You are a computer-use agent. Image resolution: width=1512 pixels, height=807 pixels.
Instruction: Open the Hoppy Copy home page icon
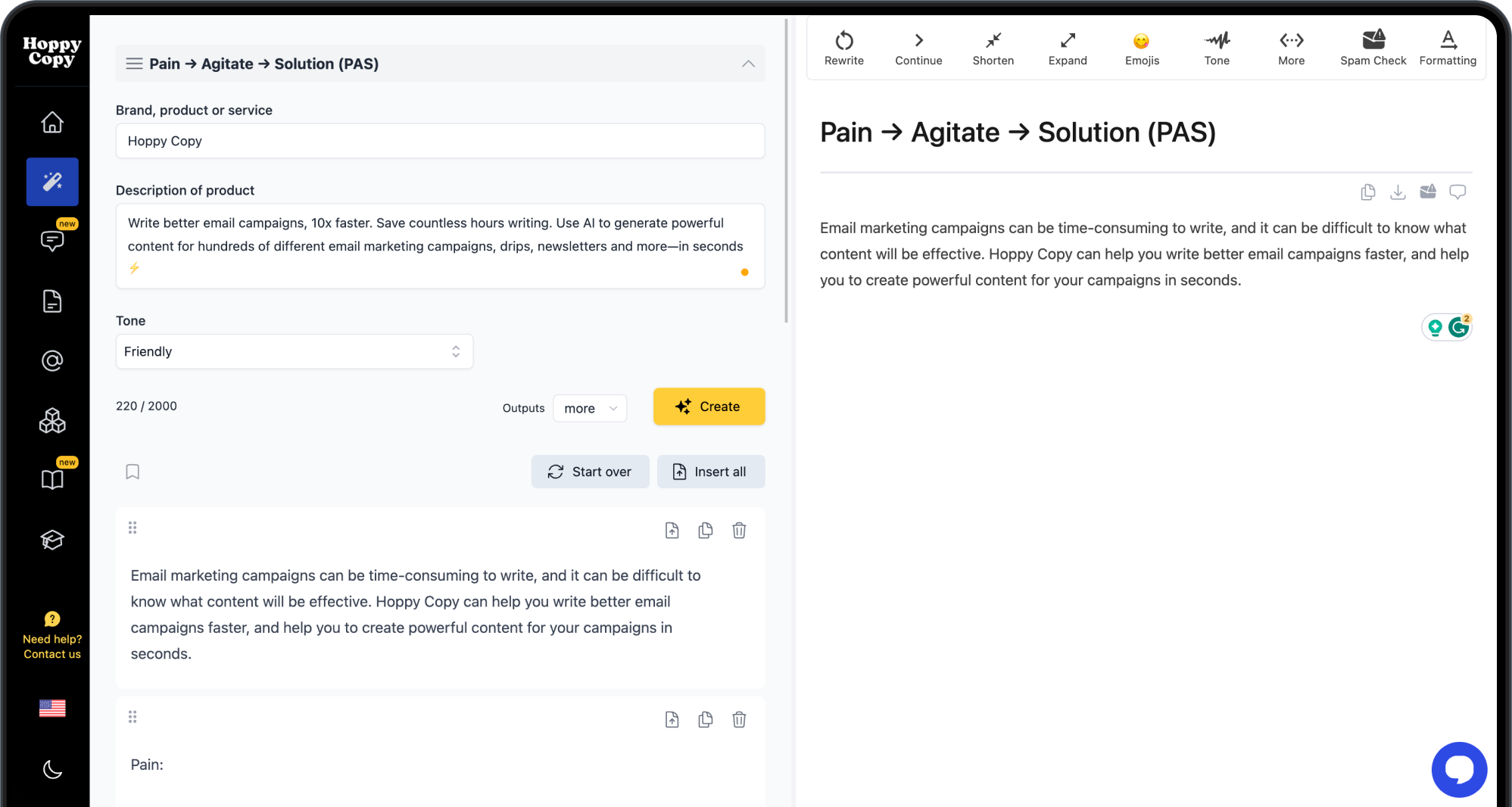click(51, 122)
